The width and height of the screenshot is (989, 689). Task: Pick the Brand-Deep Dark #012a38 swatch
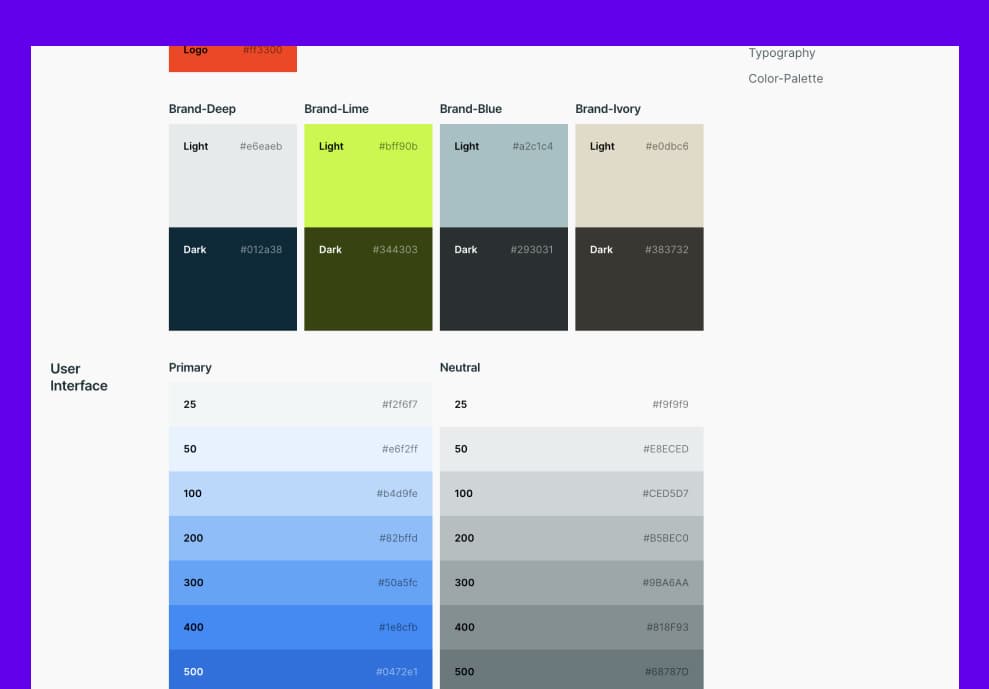click(232, 279)
